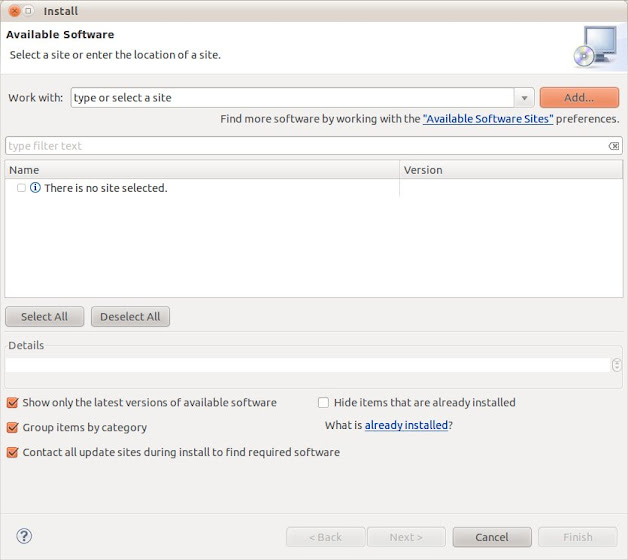Click the Details area scroll stepper
628x560 pixels.
click(x=616, y=365)
